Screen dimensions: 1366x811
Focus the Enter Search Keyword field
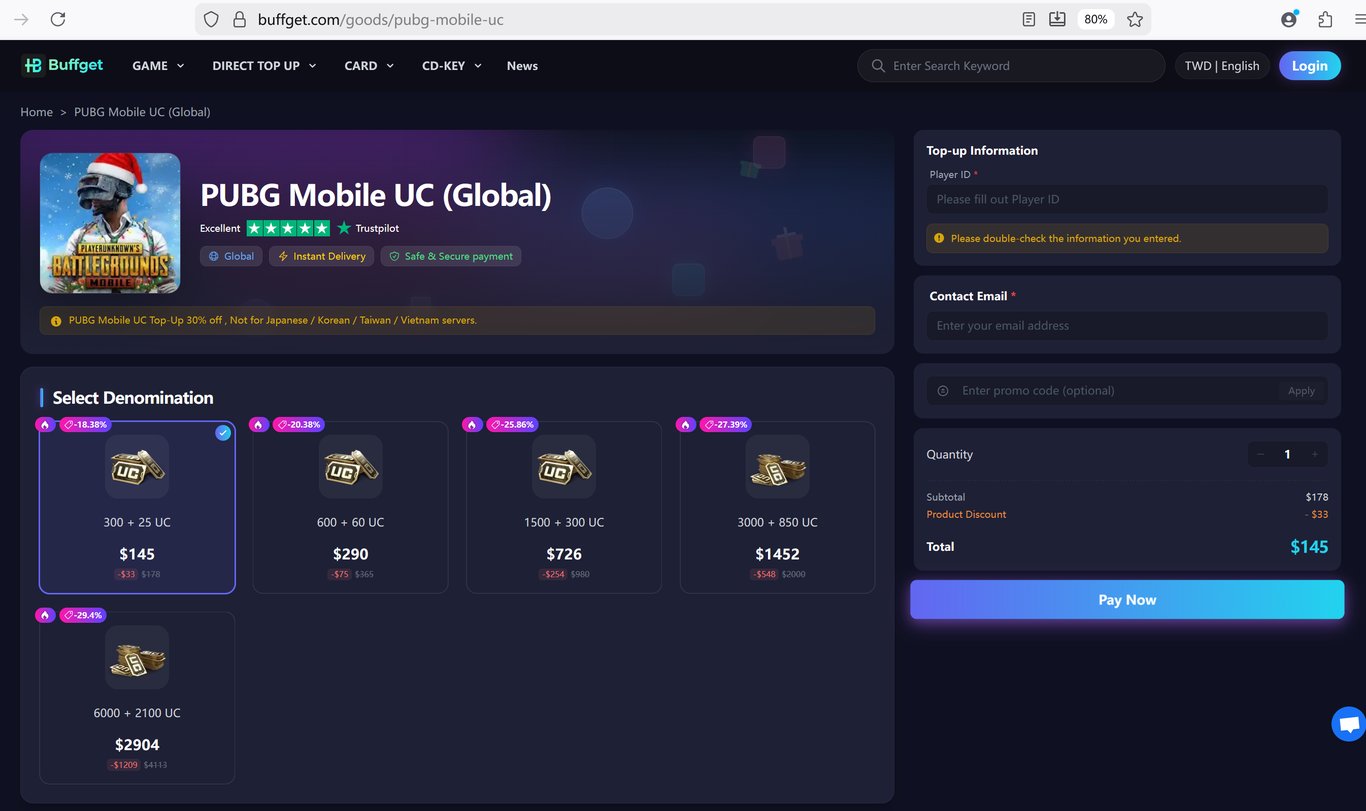[x=1011, y=66]
